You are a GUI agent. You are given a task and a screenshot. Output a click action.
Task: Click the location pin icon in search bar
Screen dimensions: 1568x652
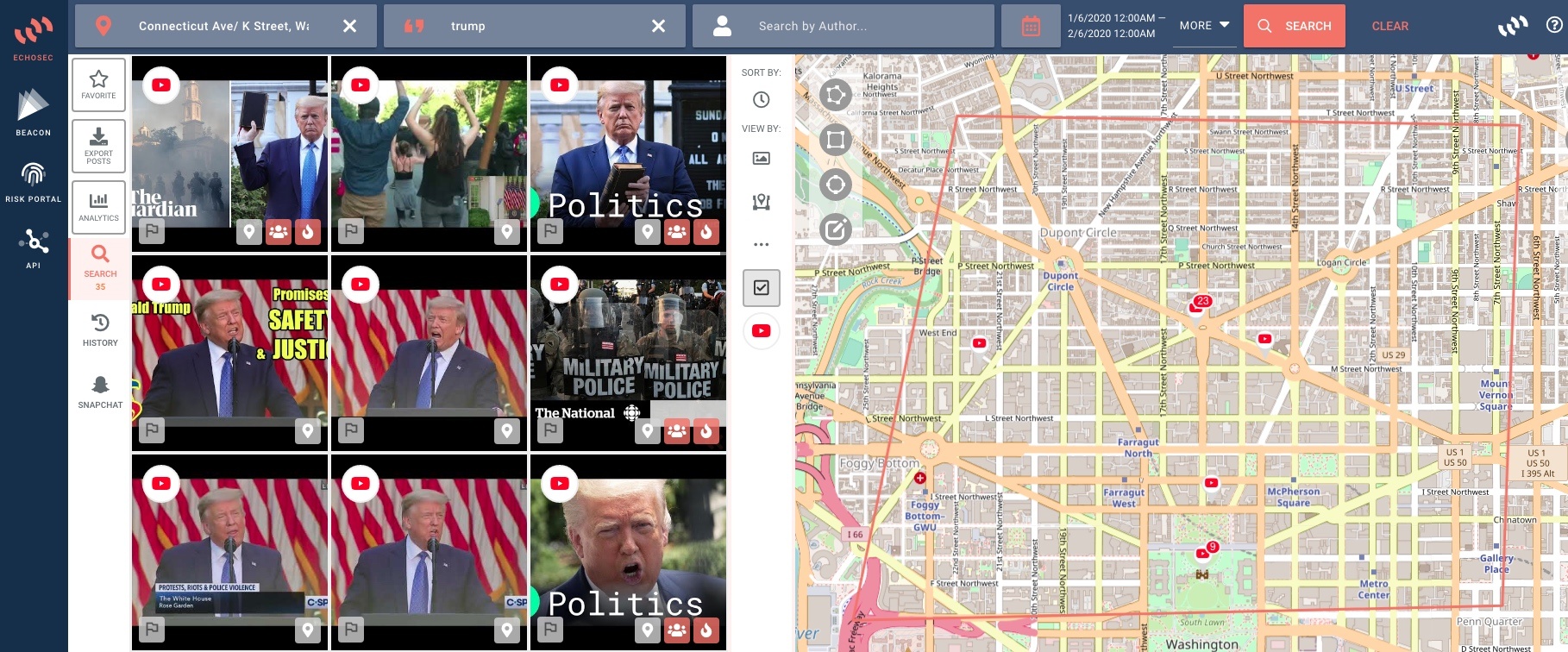coord(103,26)
